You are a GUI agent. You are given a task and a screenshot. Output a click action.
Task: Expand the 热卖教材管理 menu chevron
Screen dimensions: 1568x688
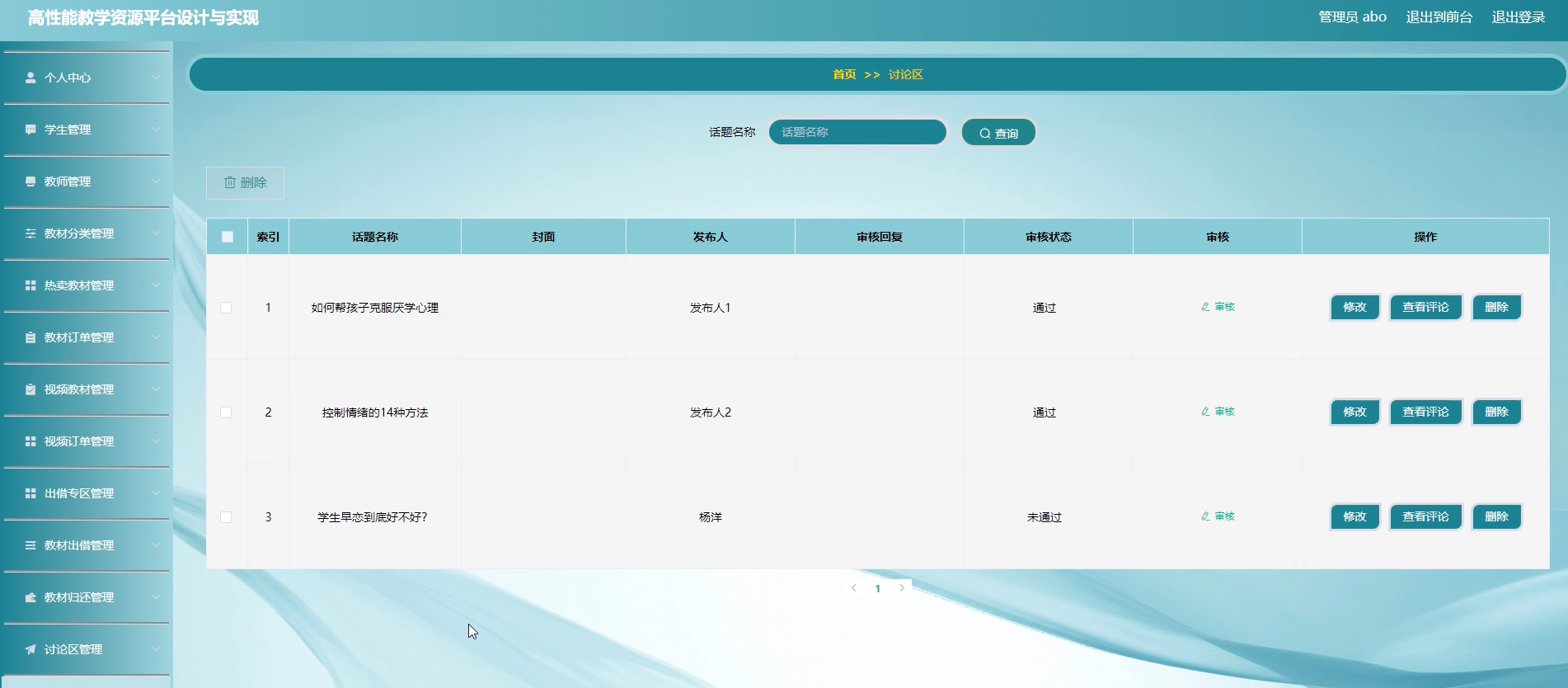(x=156, y=285)
